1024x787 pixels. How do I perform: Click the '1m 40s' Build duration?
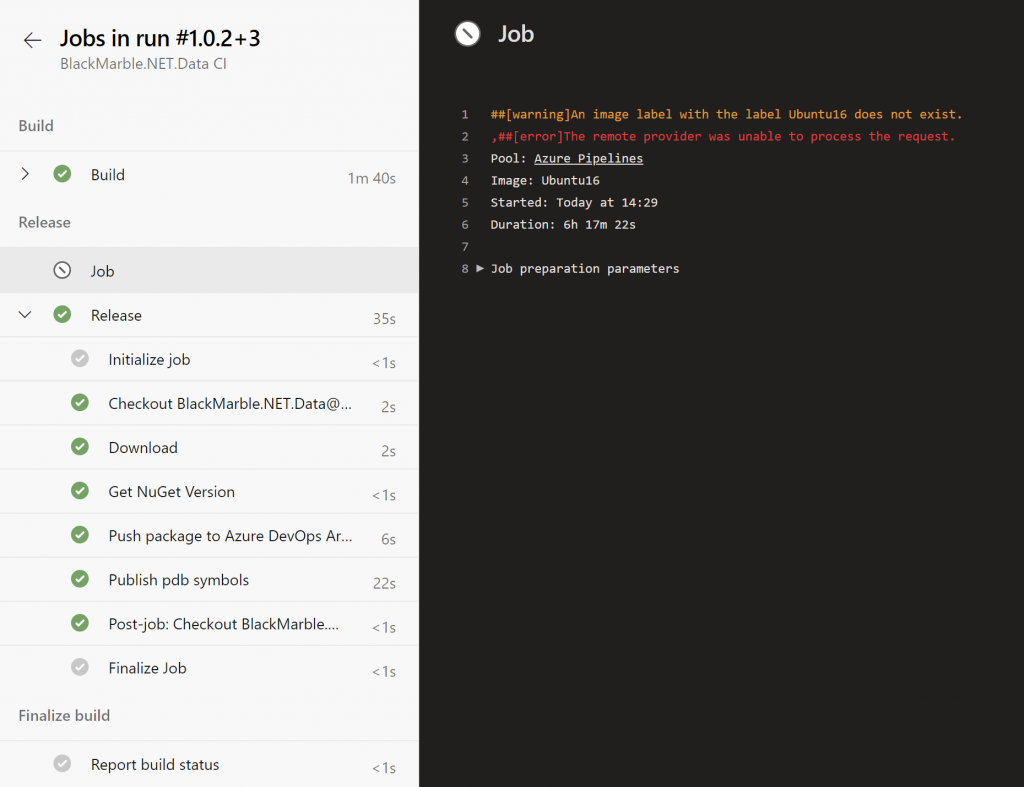pyautogui.click(x=372, y=178)
